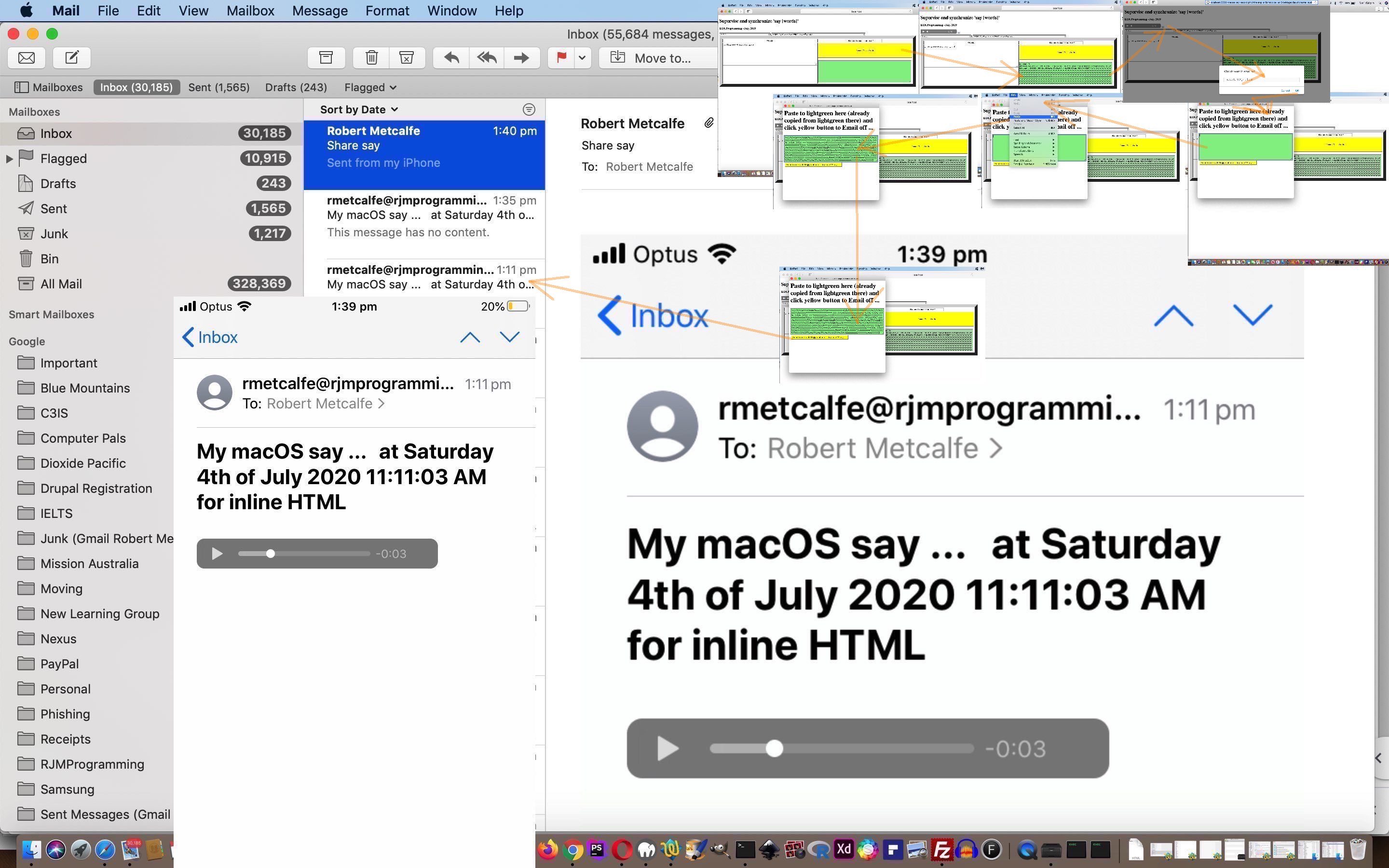Select Junk mailbox in the sidebar

pos(151,234)
